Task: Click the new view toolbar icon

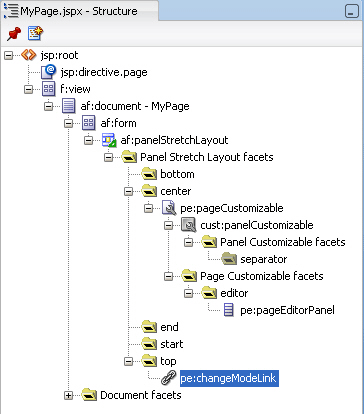Action: (x=35, y=33)
